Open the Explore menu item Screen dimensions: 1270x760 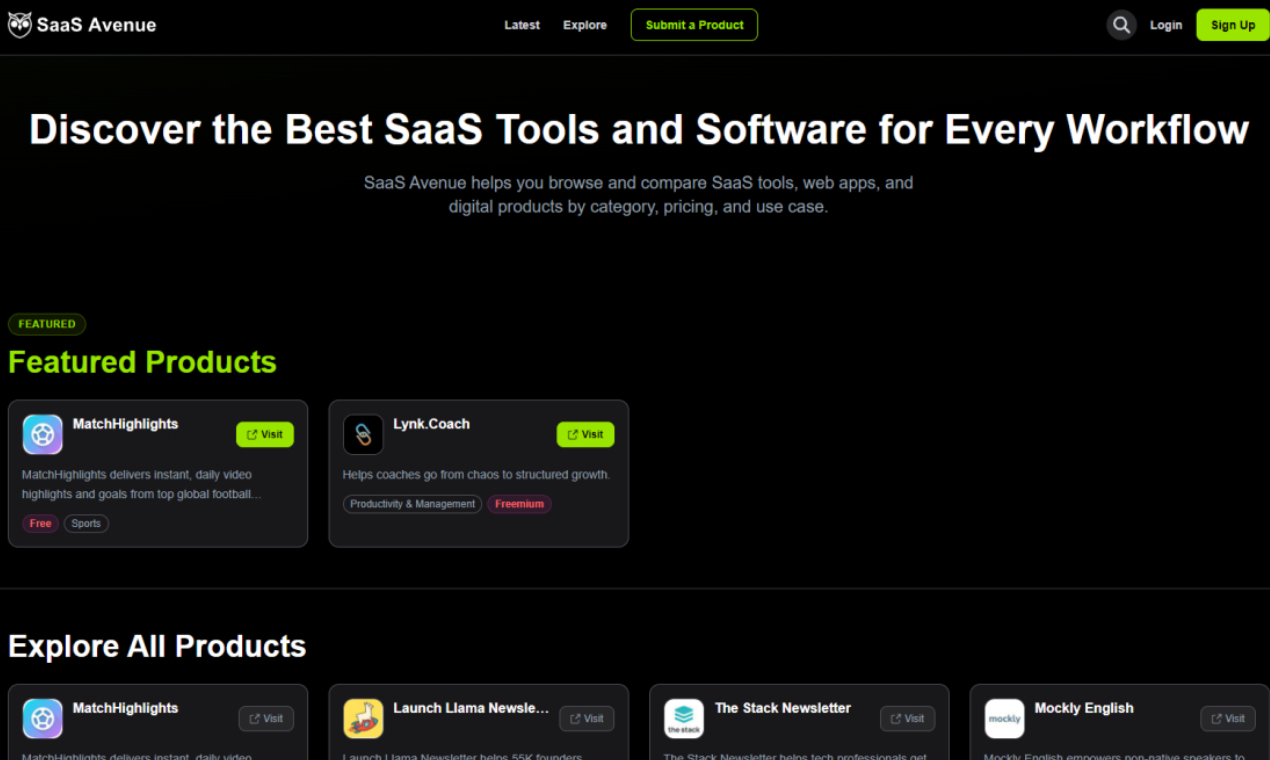click(x=585, y=25)
